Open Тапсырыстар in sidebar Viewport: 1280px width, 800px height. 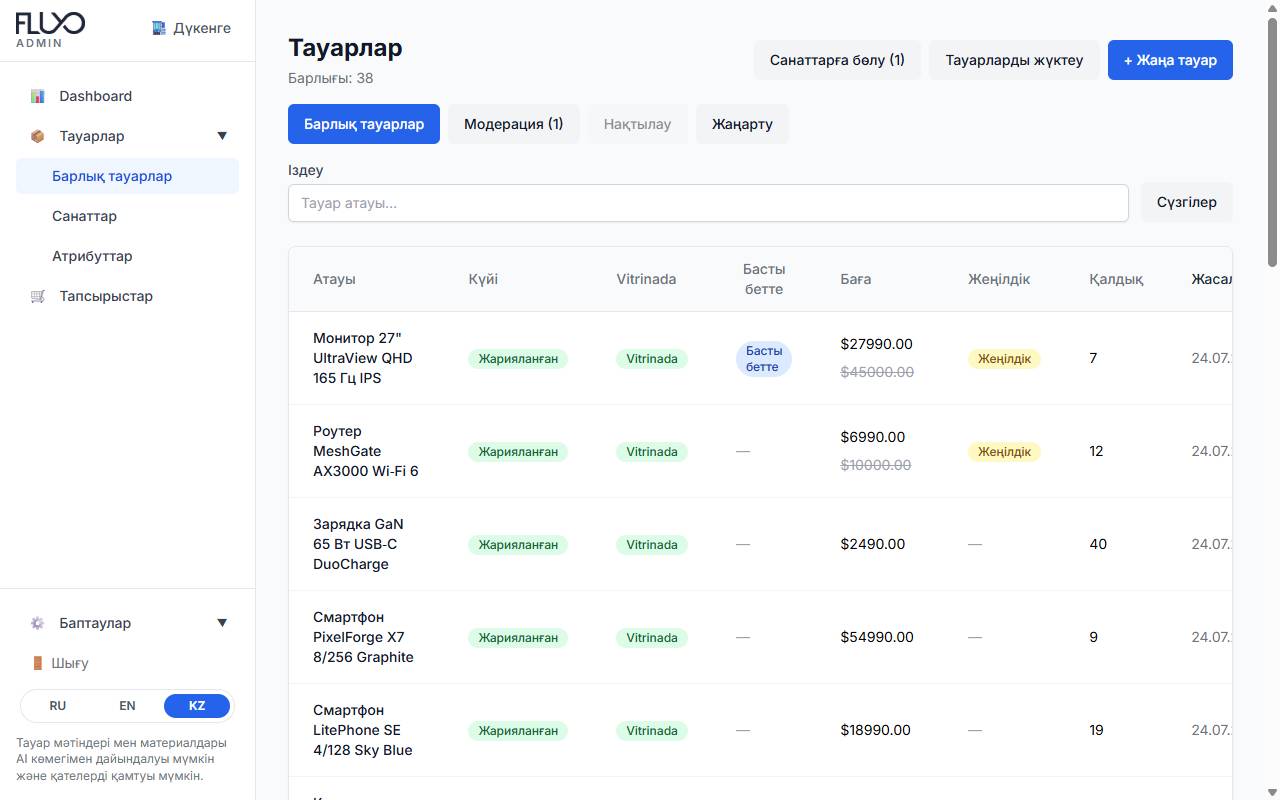(128, 296)
